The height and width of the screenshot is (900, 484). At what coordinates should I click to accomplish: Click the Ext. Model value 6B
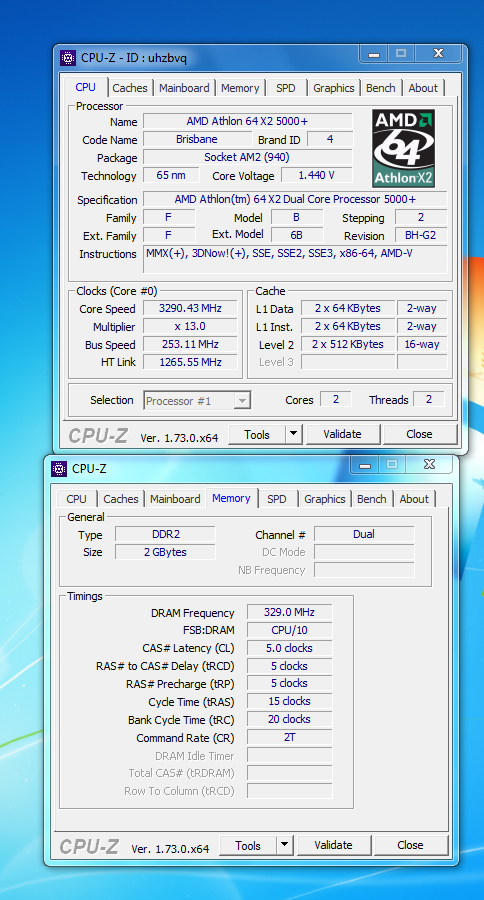tap(297, 235)
